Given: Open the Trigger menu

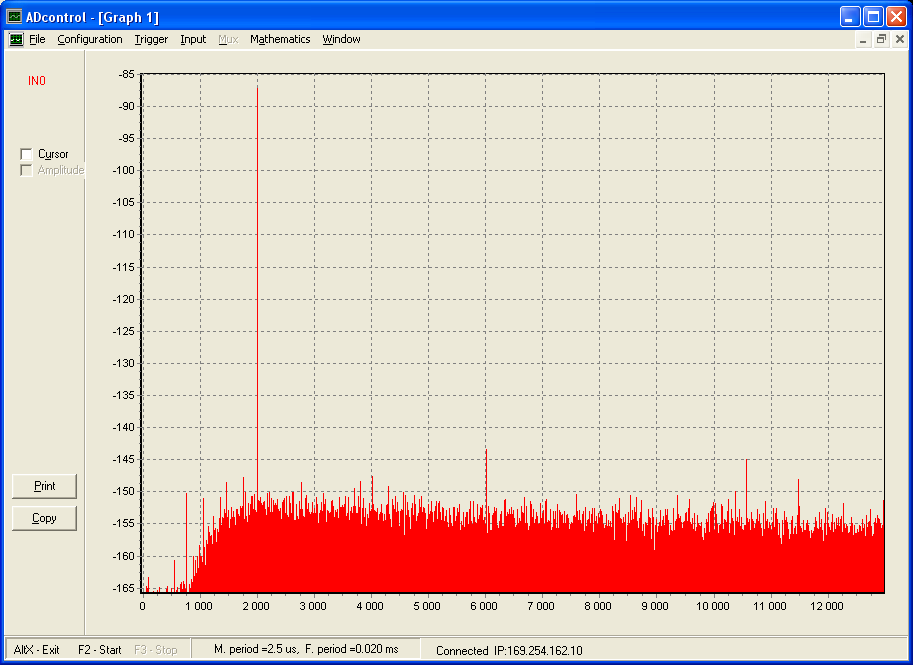Looking at the screenshot, I should [x=151, y=39].
